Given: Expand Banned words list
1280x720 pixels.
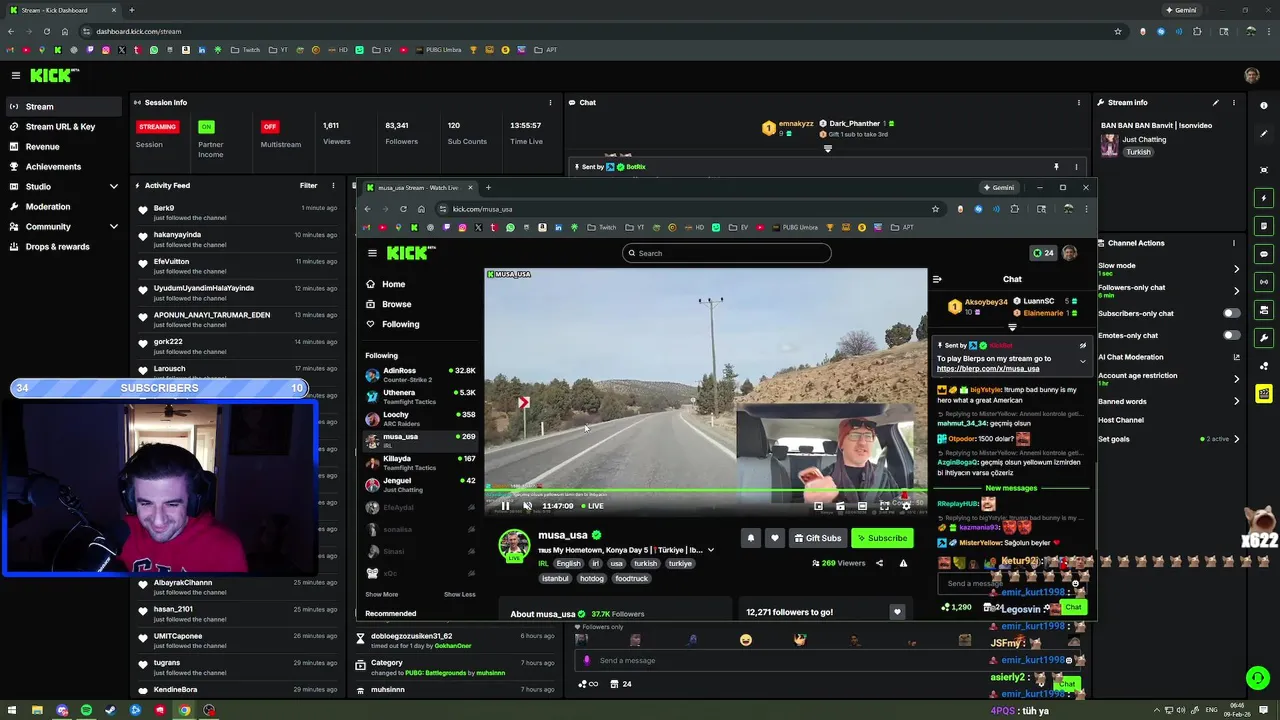Looking at the screenshot, I should coord(1236,401).
